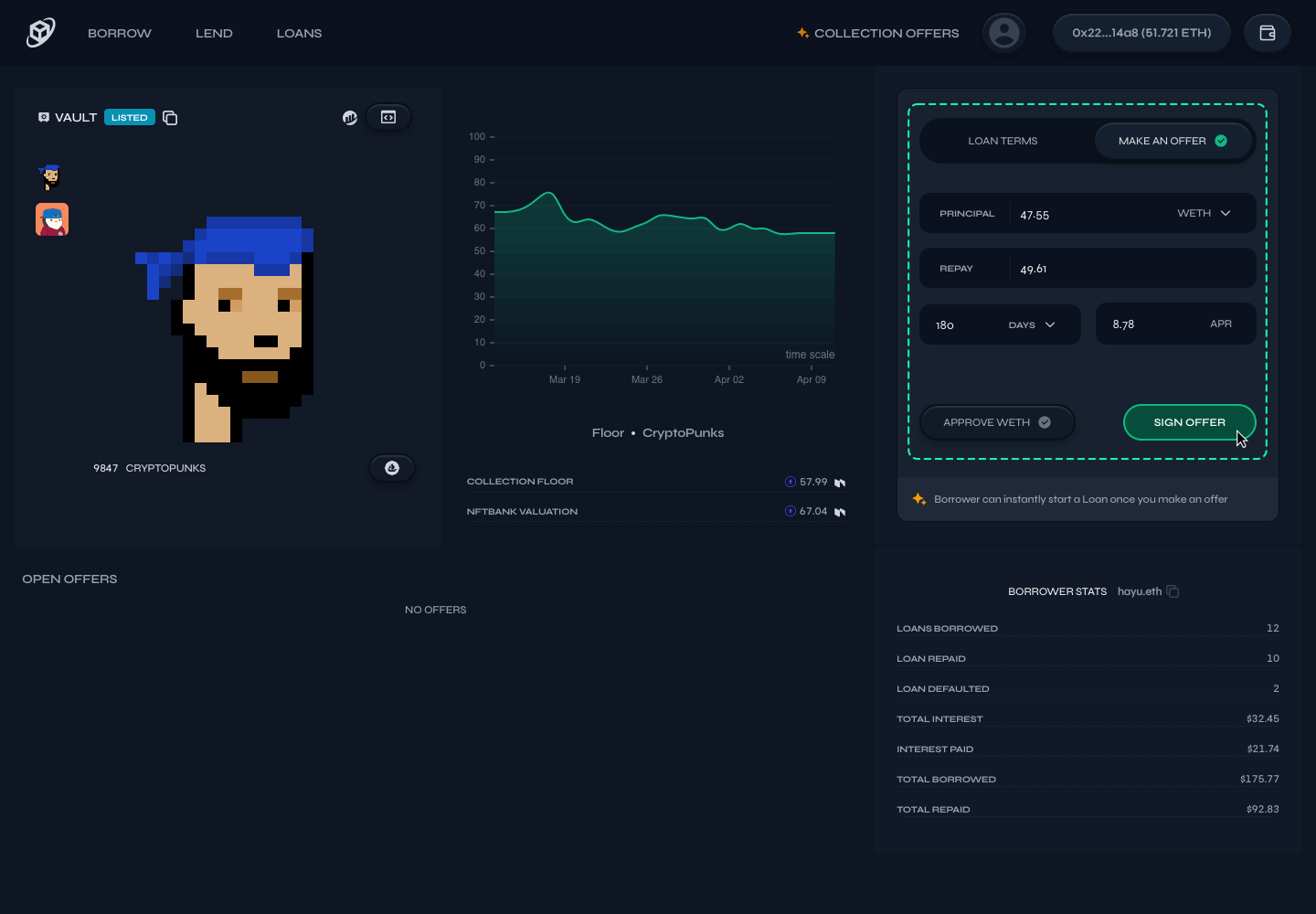Click ETH icon beside 67.04

tap(791, 511)
